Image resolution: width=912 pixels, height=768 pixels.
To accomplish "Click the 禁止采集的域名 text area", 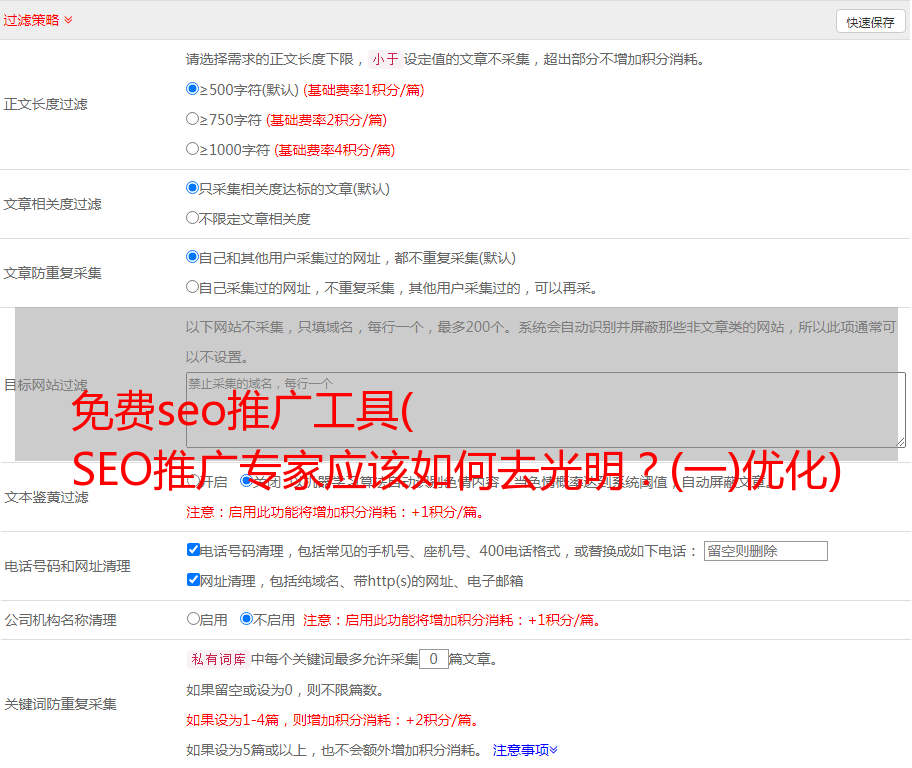I will (545, 410).
